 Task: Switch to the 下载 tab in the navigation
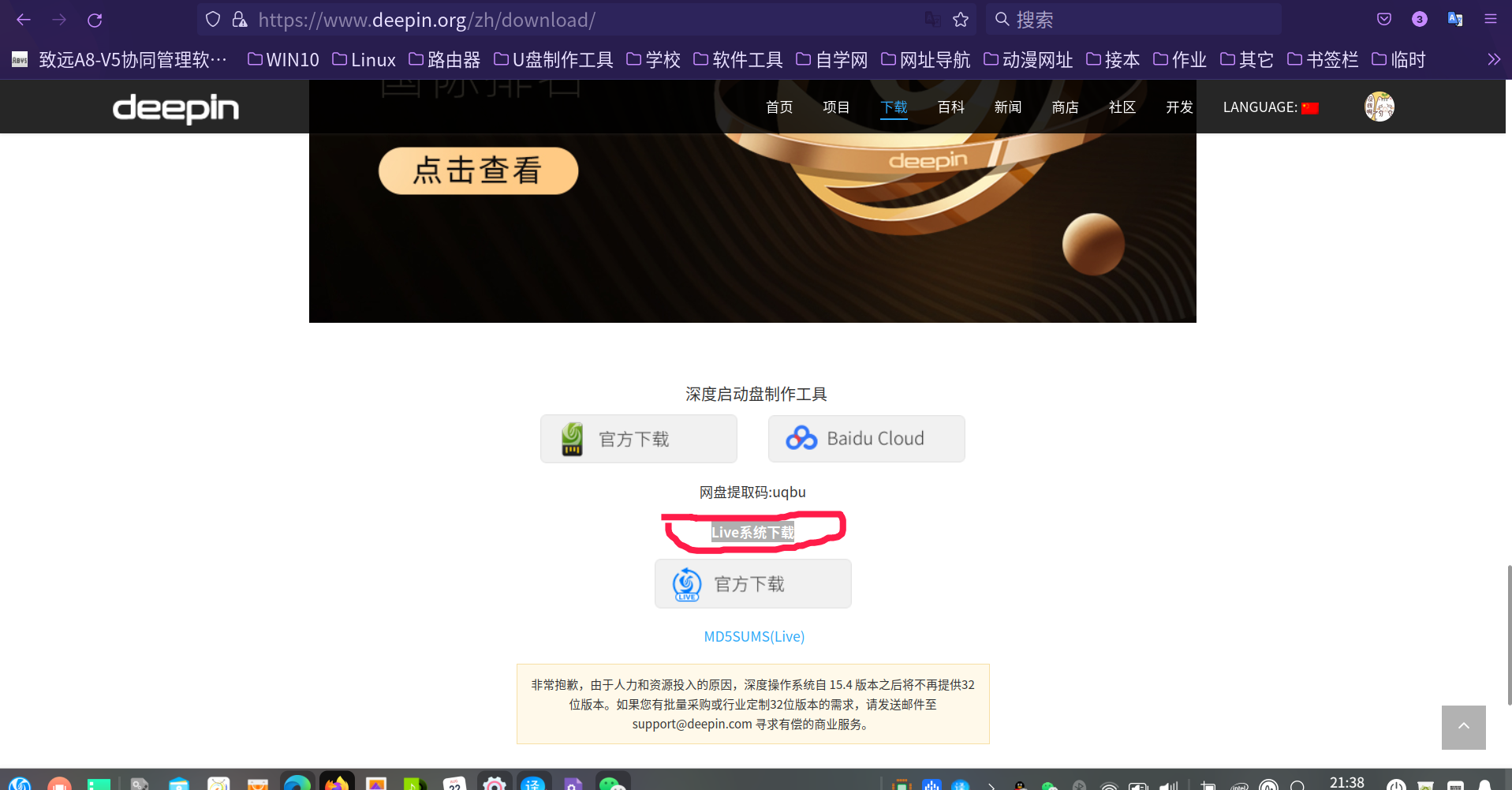point(894,107)
